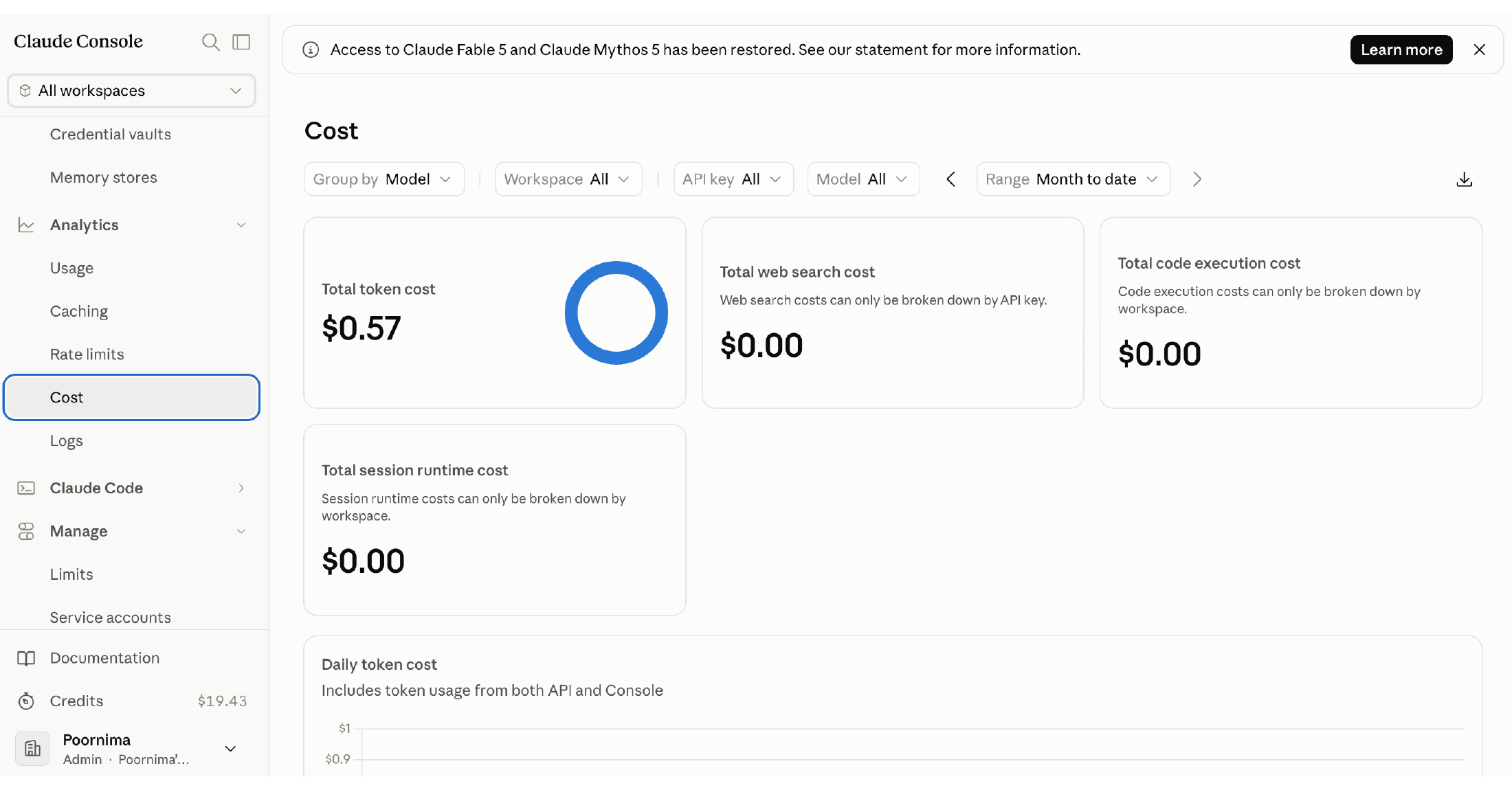Click the Claude Console logo title
The width and height of the screenshot is (1512, 790).
coord(78,41)
